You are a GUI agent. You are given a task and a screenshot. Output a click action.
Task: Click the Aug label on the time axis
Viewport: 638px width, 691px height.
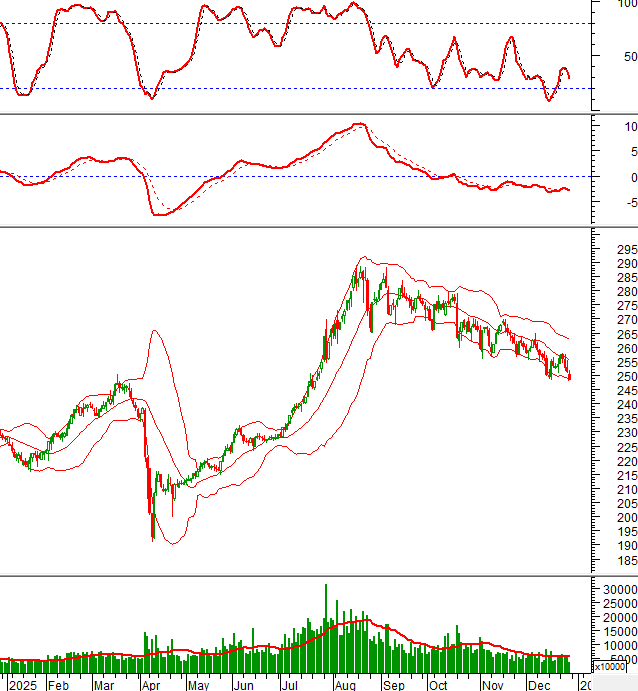point(343,686)
